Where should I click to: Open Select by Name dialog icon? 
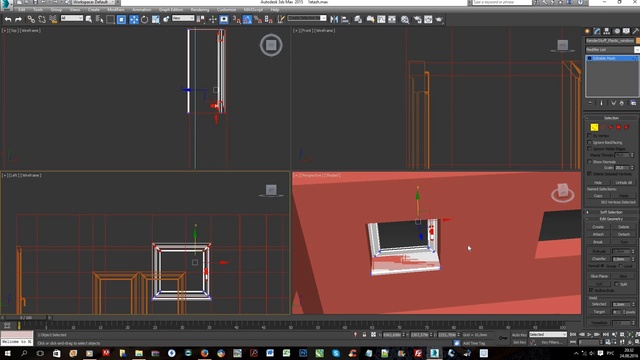click(x=100, y=19)
